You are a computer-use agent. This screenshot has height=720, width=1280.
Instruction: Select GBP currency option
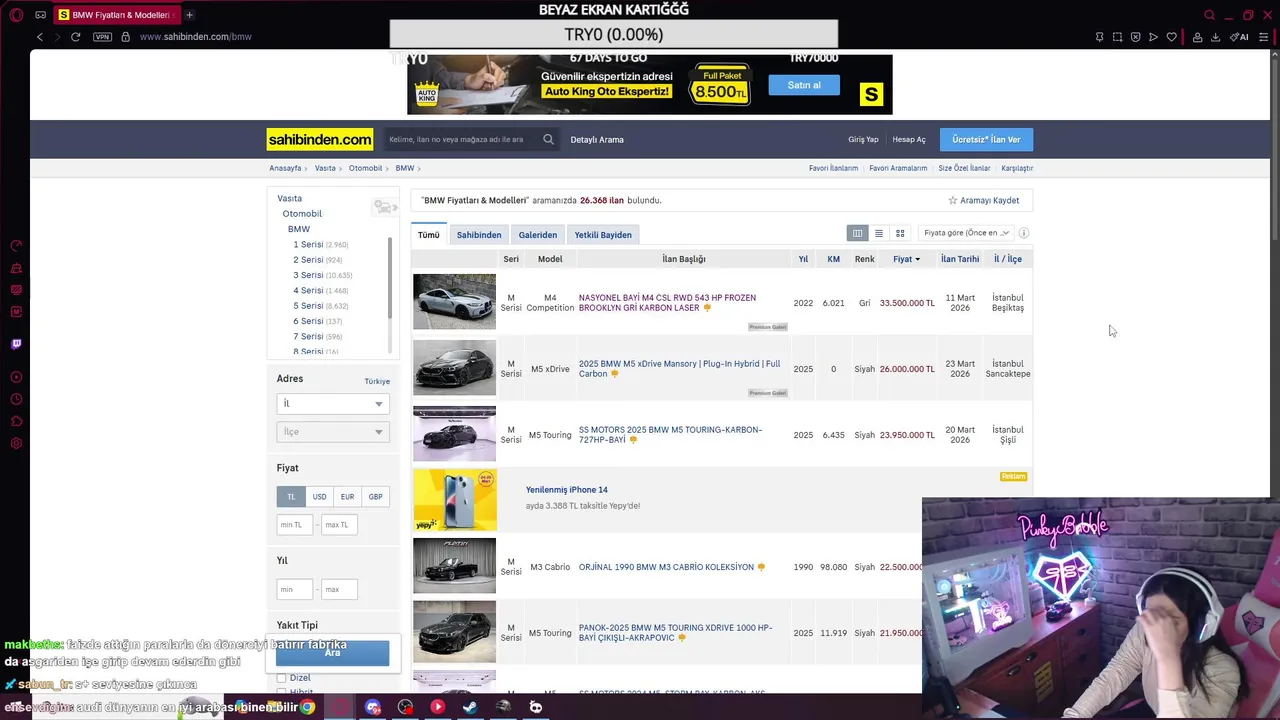tap(375, 497)
